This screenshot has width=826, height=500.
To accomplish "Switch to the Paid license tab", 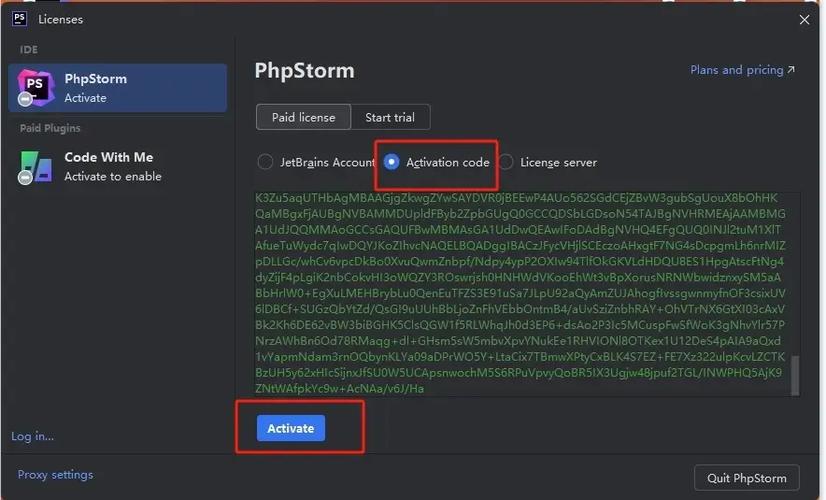I will coord(303,117).
